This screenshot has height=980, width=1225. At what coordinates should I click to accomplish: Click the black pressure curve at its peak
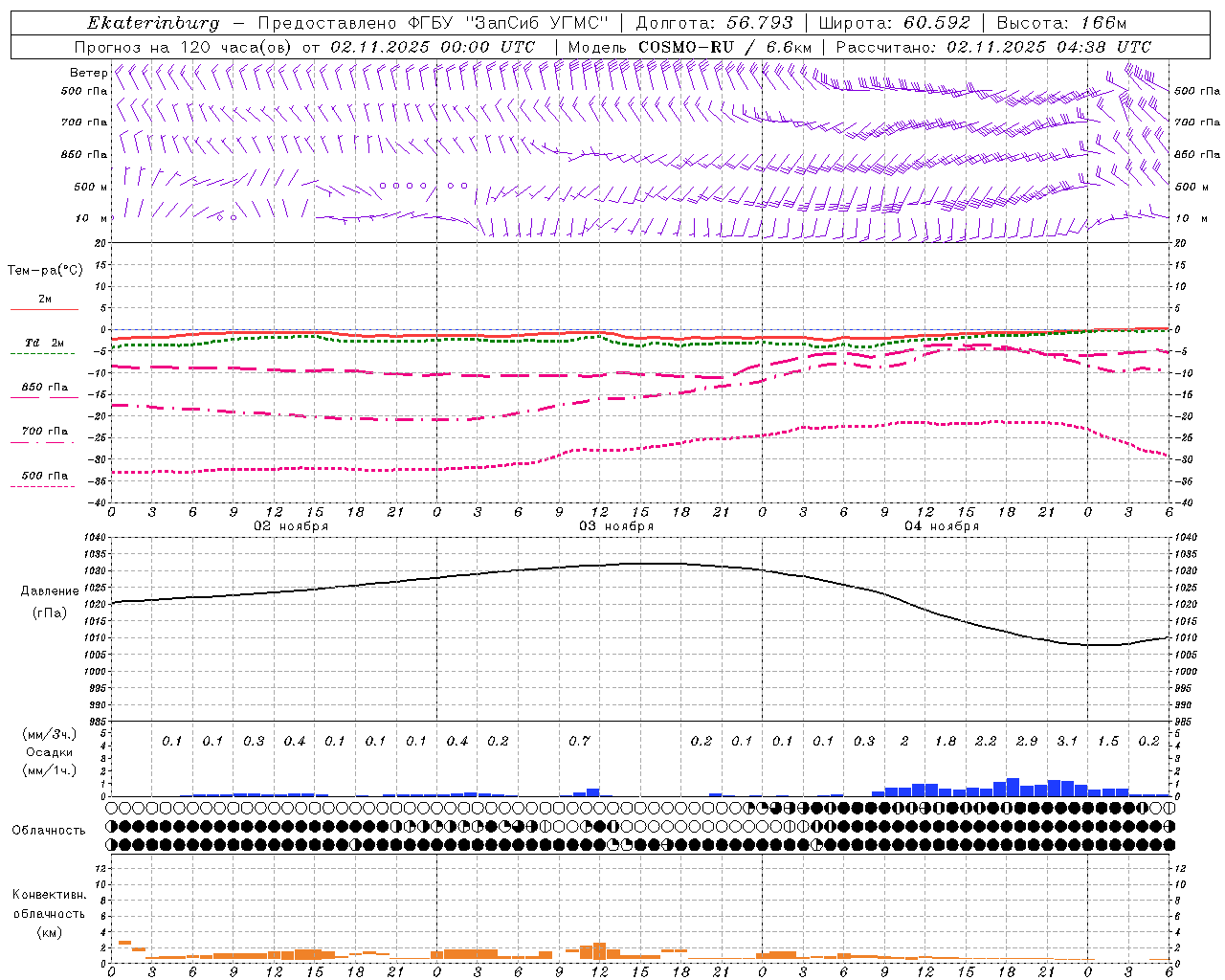tap(660, 564)
